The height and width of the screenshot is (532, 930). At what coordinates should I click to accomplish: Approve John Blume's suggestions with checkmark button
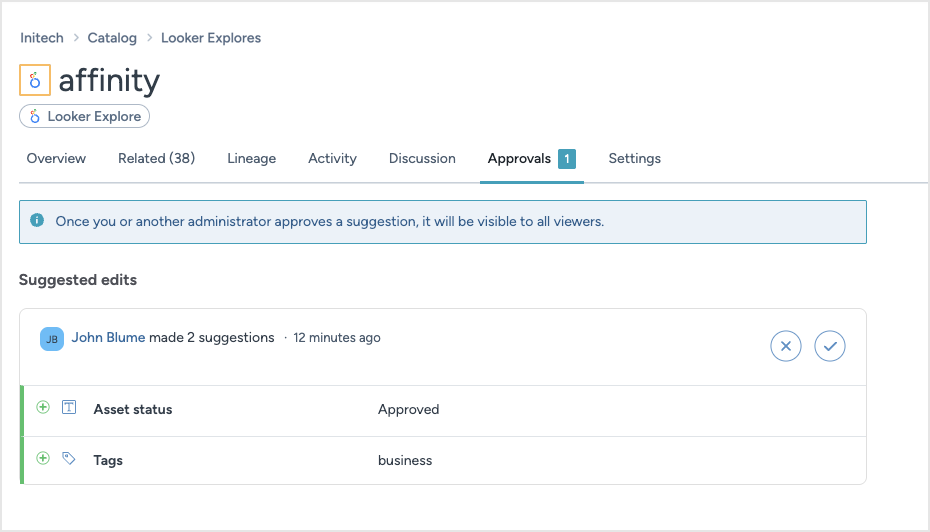point(830,346)
